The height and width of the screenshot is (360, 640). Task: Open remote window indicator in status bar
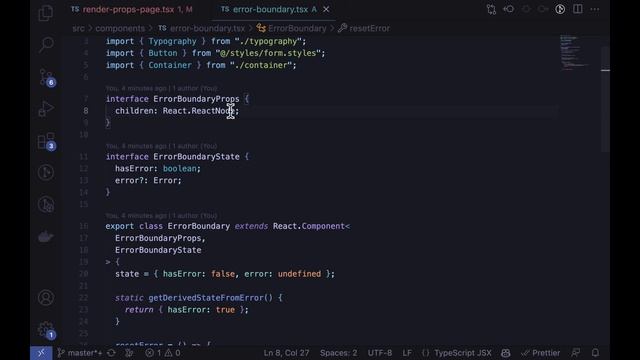click(x=41, y=353)
